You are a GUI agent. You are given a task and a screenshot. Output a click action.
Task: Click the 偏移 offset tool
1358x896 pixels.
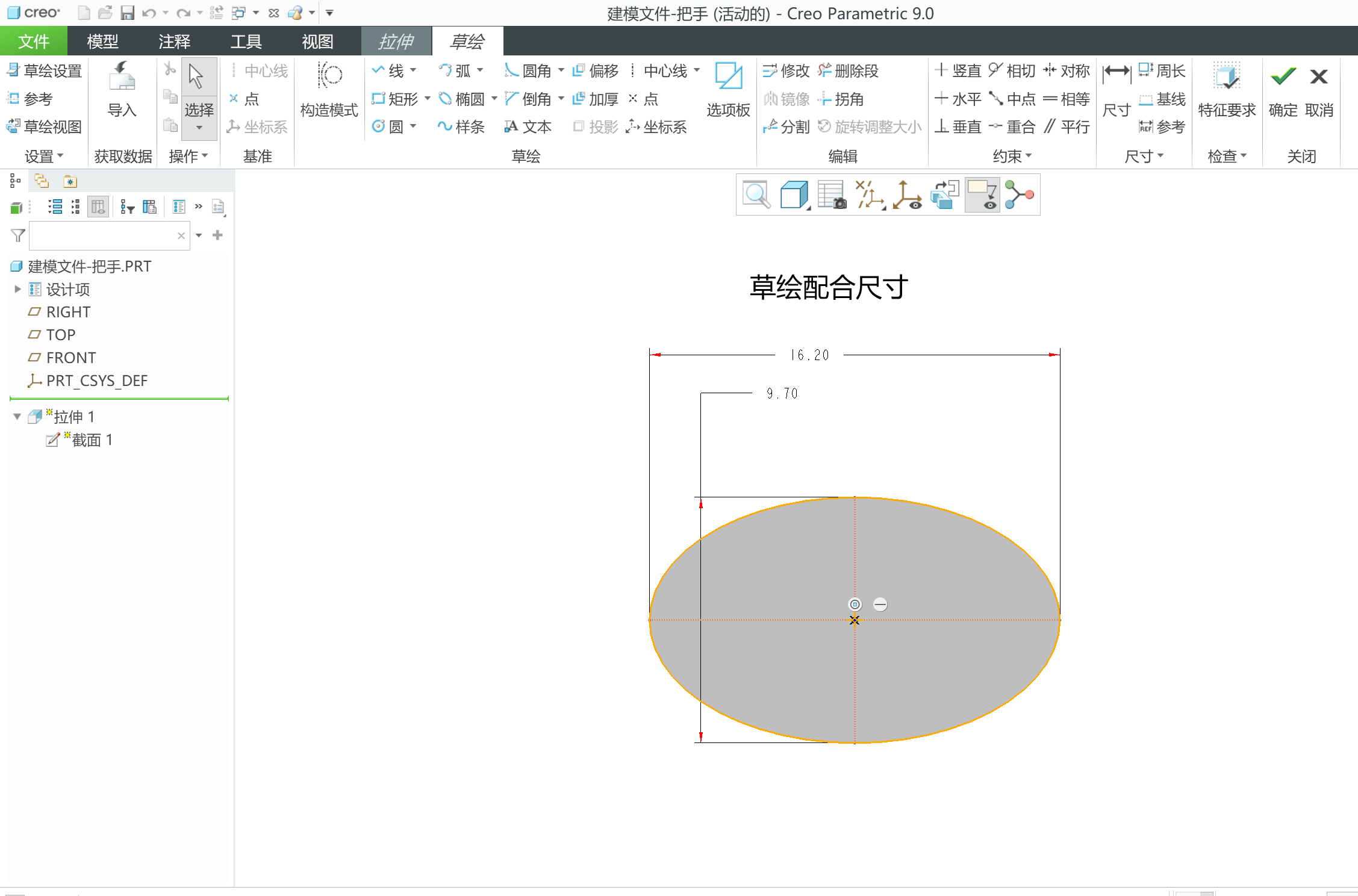(595, 71)
